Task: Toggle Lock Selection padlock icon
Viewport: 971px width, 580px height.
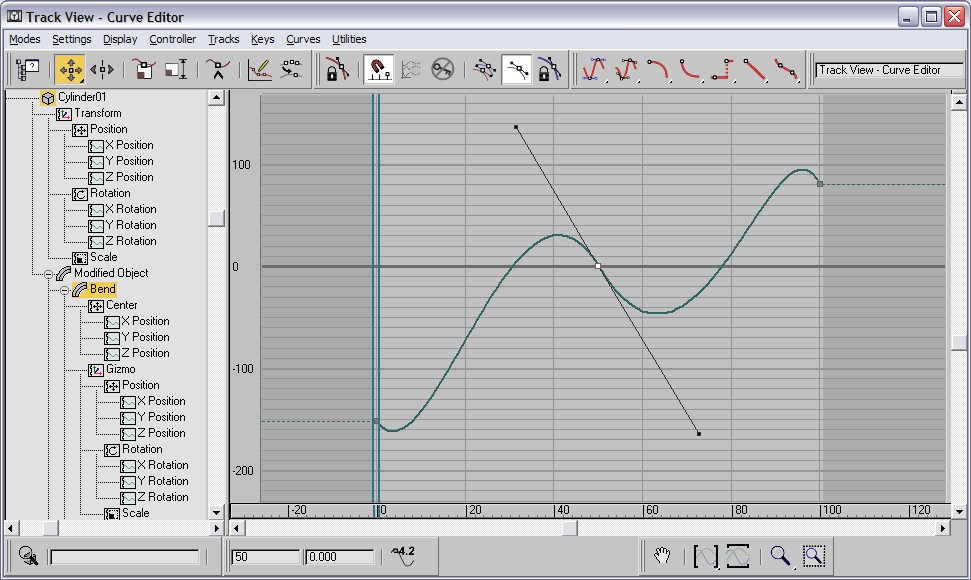Action: pos(337,69)
